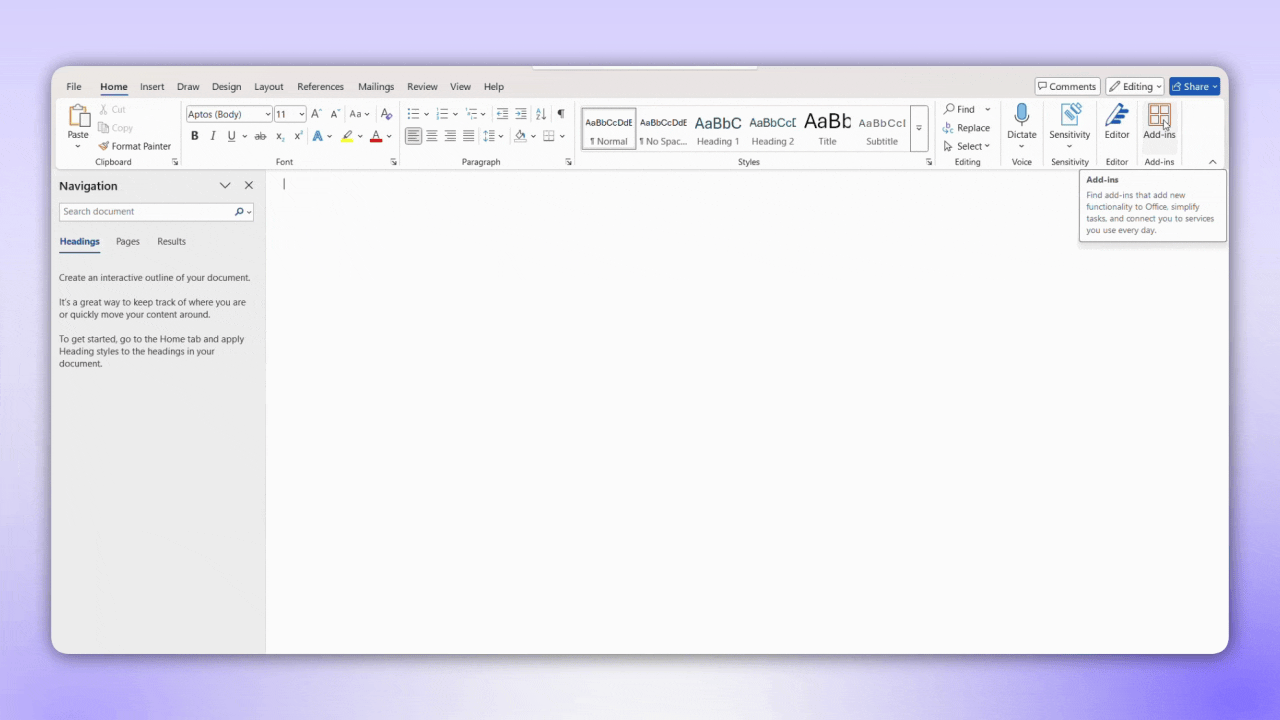Increase paragraph indent
Image resolution: width=1280 pixels, height=720 pixels.
pyautogui.click(x=521, y=114)
